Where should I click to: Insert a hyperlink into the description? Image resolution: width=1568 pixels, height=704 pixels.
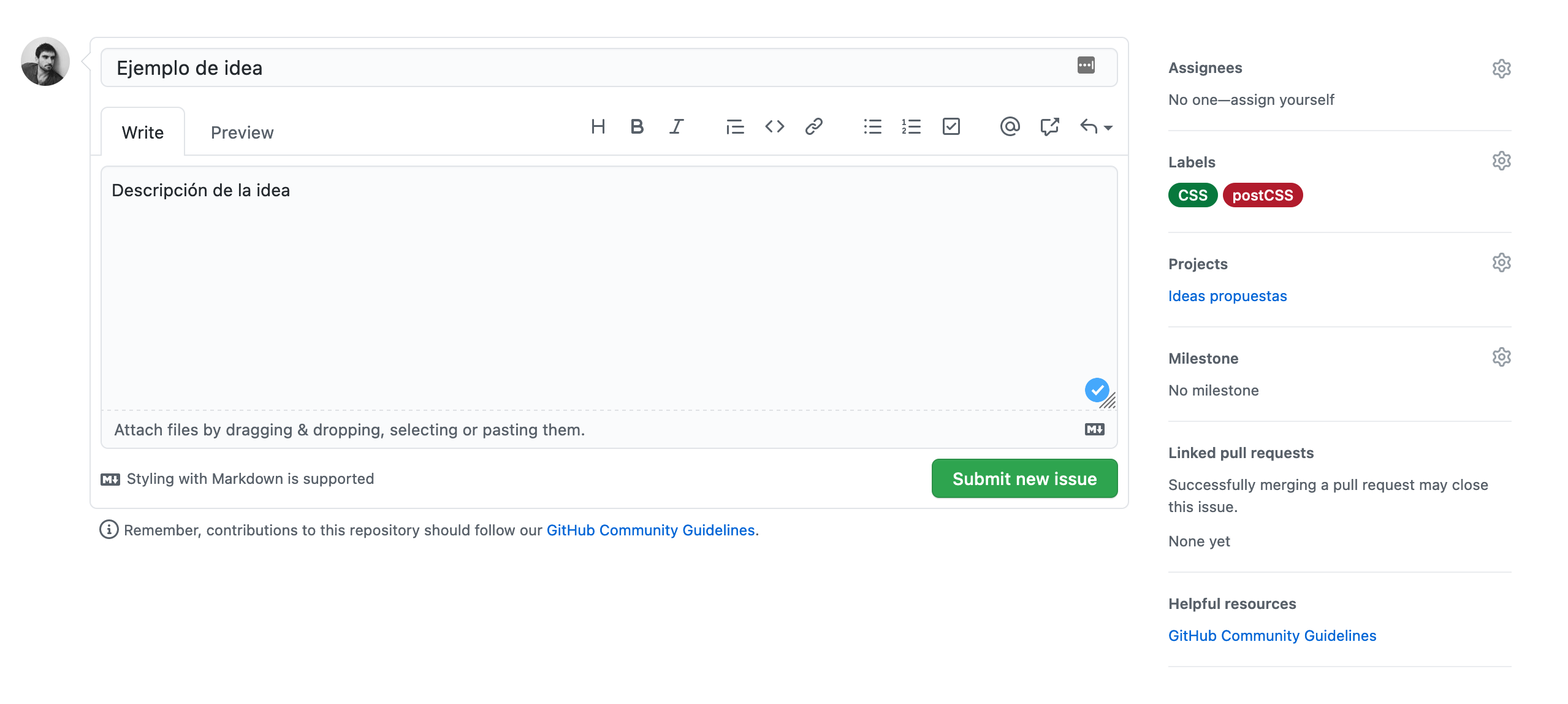[x=813, y=127]
